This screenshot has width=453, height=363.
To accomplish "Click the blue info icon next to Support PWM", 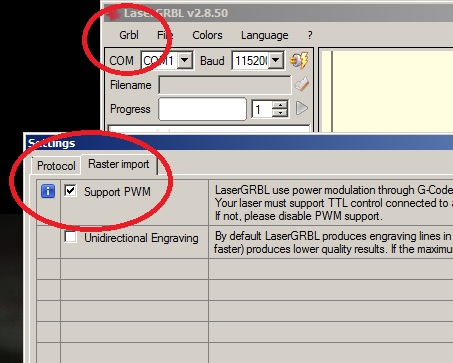I will [x=48, y=191].
